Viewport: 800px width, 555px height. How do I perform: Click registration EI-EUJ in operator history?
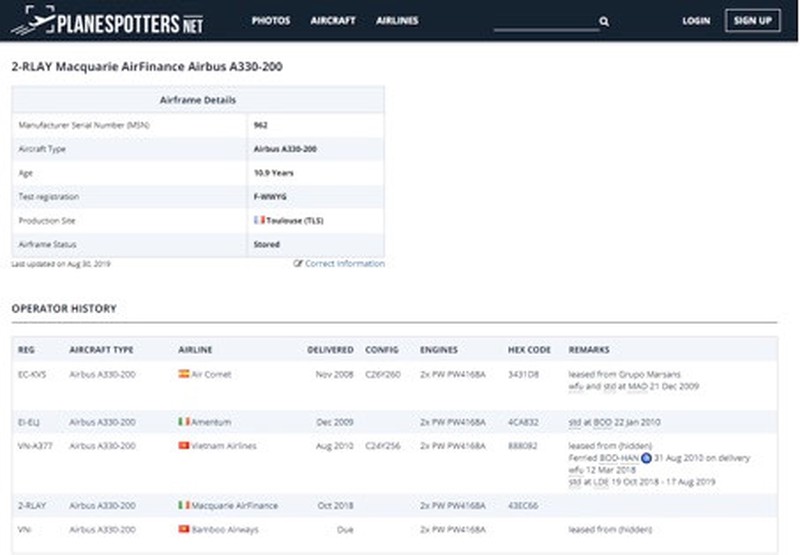tap(29, 422)
